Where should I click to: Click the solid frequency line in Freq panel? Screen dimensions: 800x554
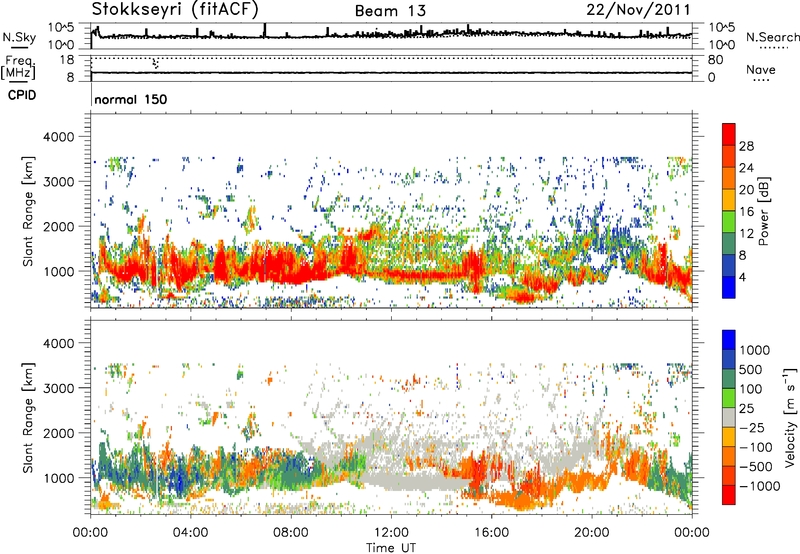pos(391,72)
